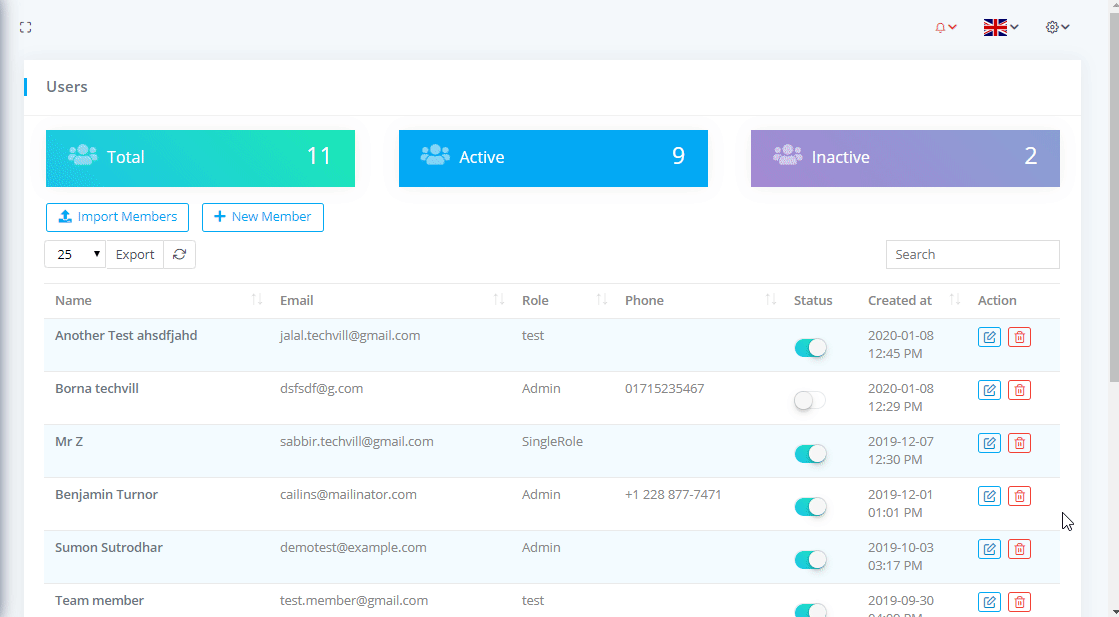Open the 25 rows-per-page dropdown
Screen dimensions: 1119x617
click(75, 255)
